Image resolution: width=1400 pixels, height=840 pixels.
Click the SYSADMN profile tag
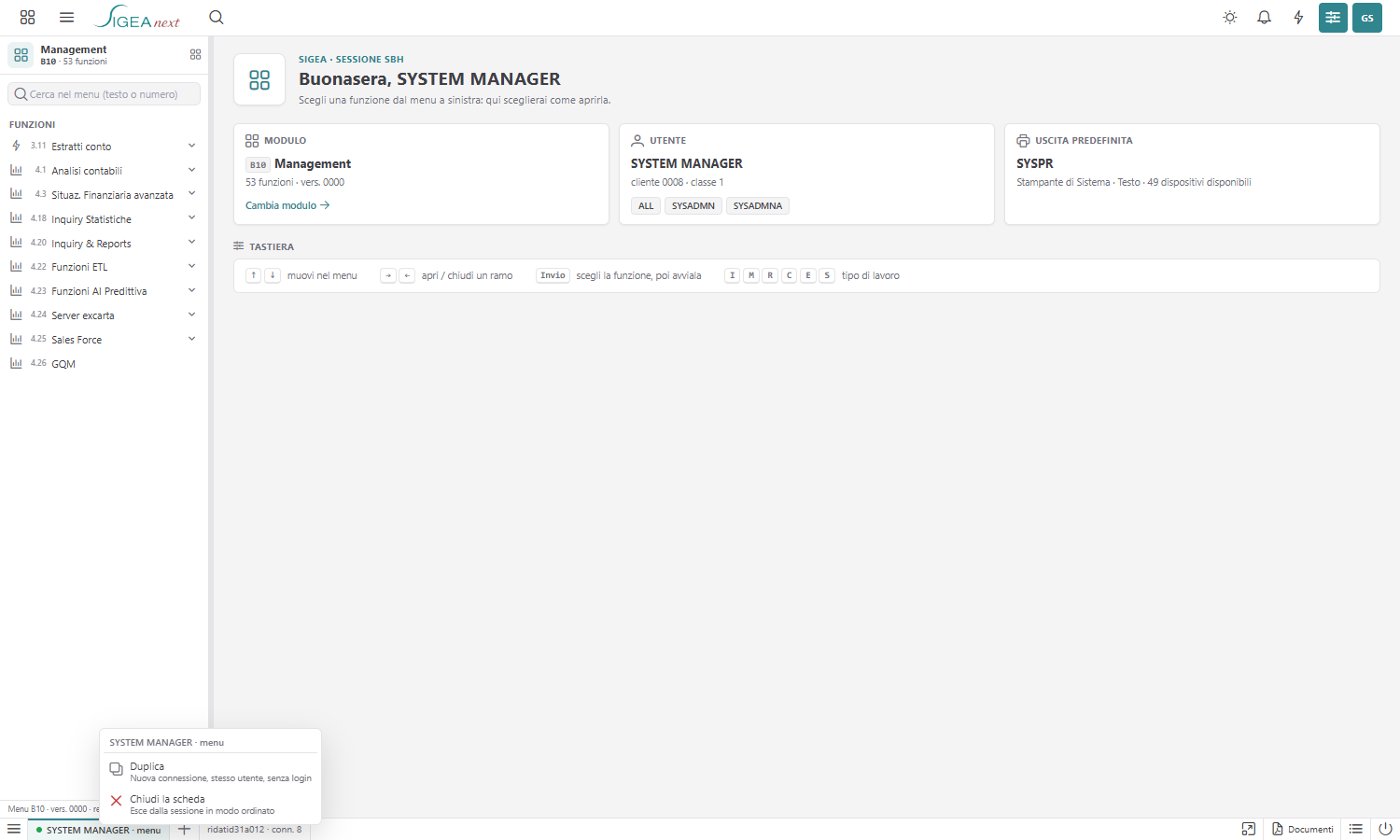(693, 206)
